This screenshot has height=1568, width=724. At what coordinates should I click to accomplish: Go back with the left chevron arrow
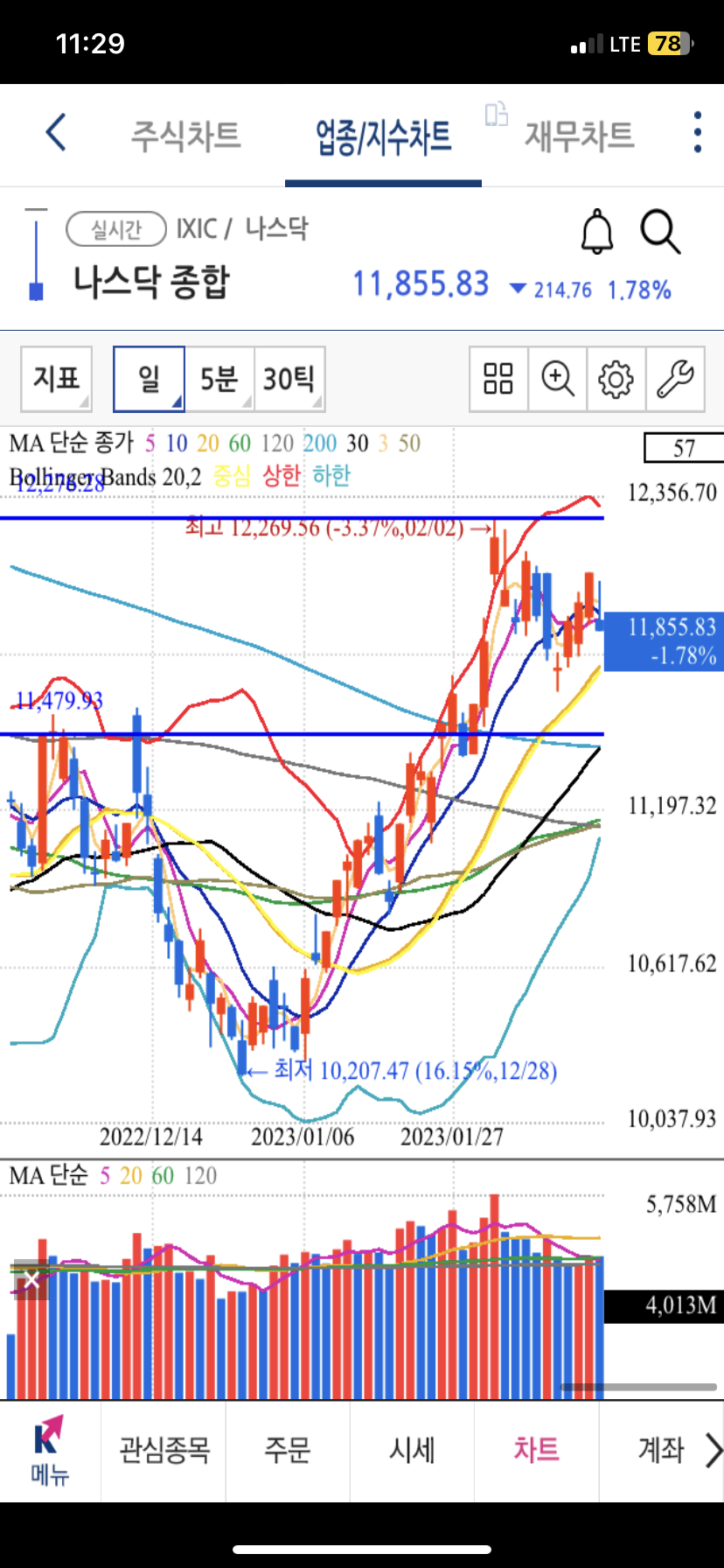tap(56, 133)
